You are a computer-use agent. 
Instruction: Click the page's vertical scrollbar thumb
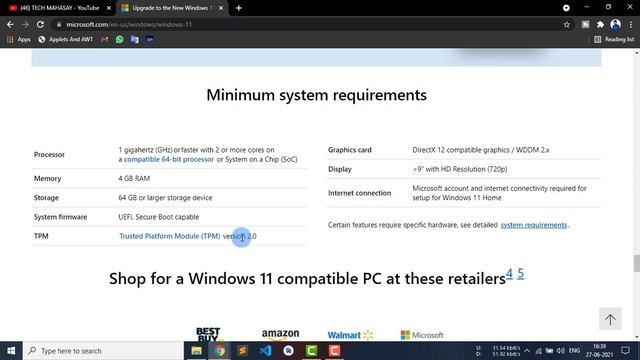637,263
